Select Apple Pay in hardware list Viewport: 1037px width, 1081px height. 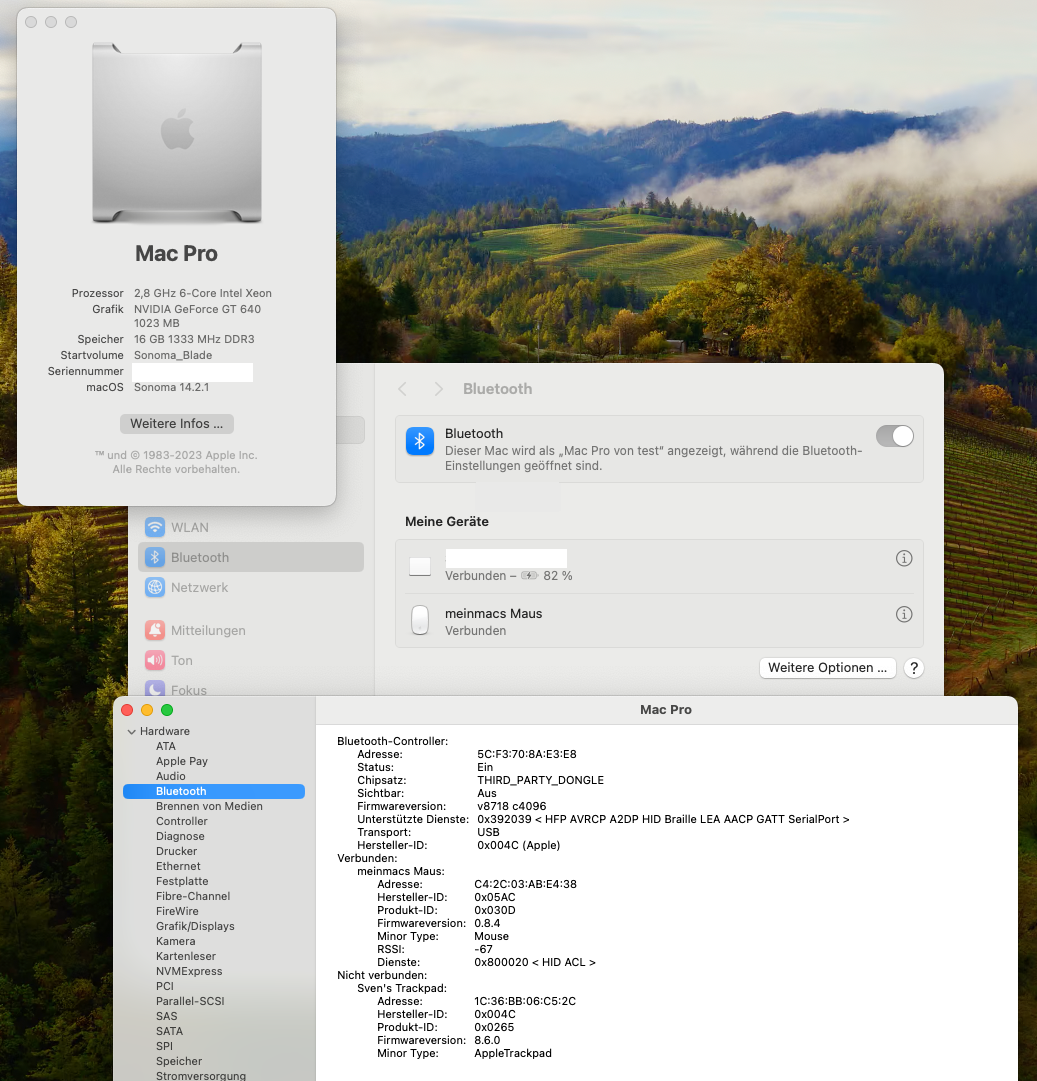182,761
